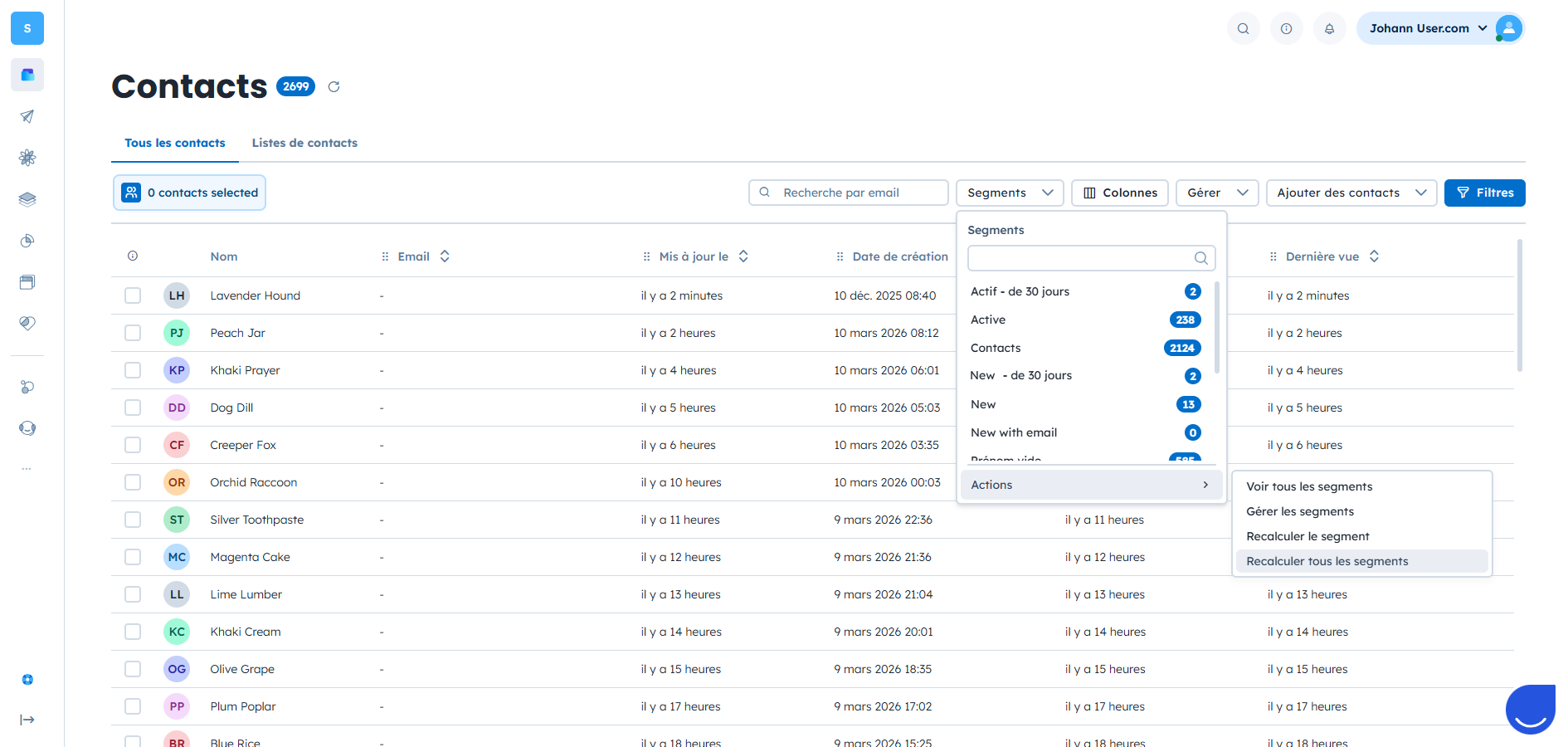Click the blue S workspace logo
The height and width of the screenshot is (747, 1568).
(x=27, y=28)
